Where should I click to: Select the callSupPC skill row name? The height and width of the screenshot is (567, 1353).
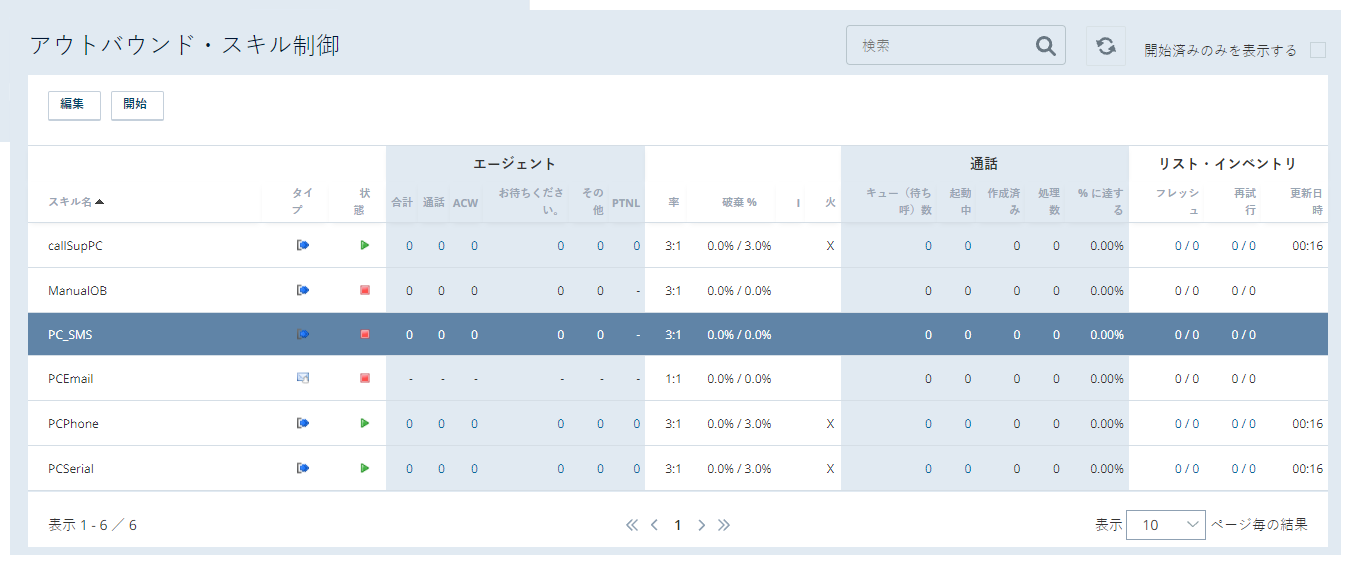(x=75, y=245)
